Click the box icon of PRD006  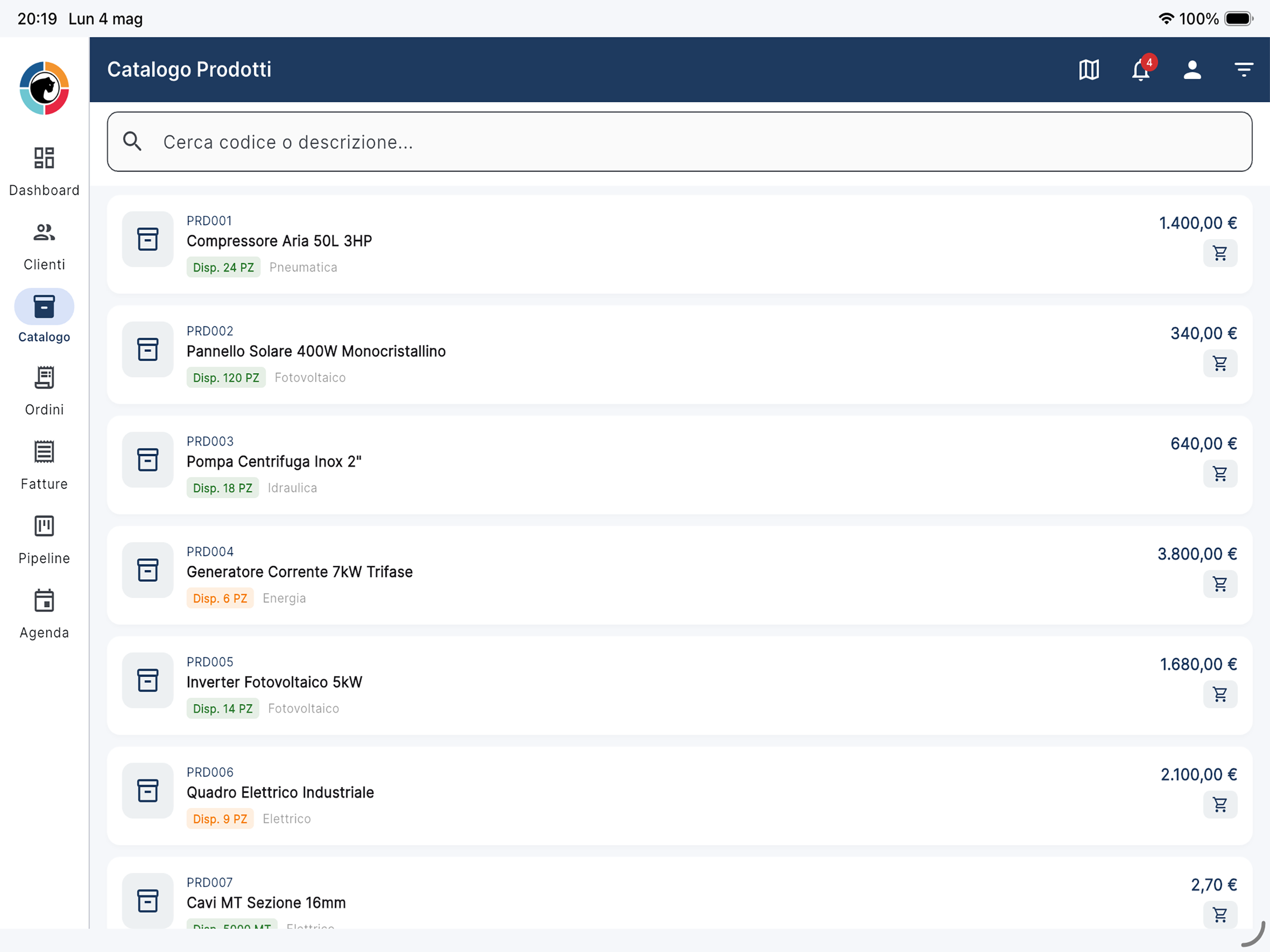click(x=147, y=791)
